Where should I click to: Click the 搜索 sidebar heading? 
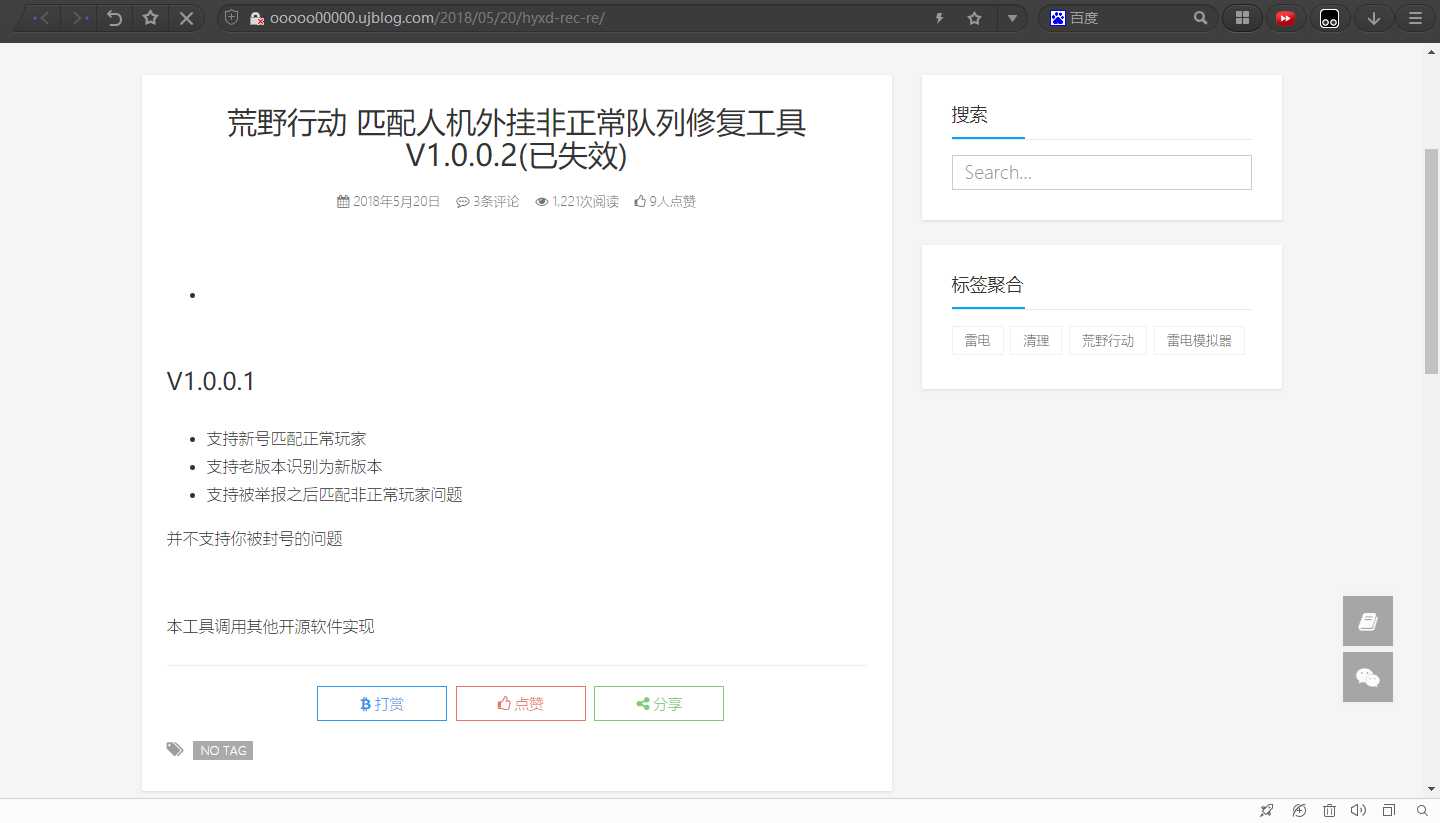[x=970, y=115]
